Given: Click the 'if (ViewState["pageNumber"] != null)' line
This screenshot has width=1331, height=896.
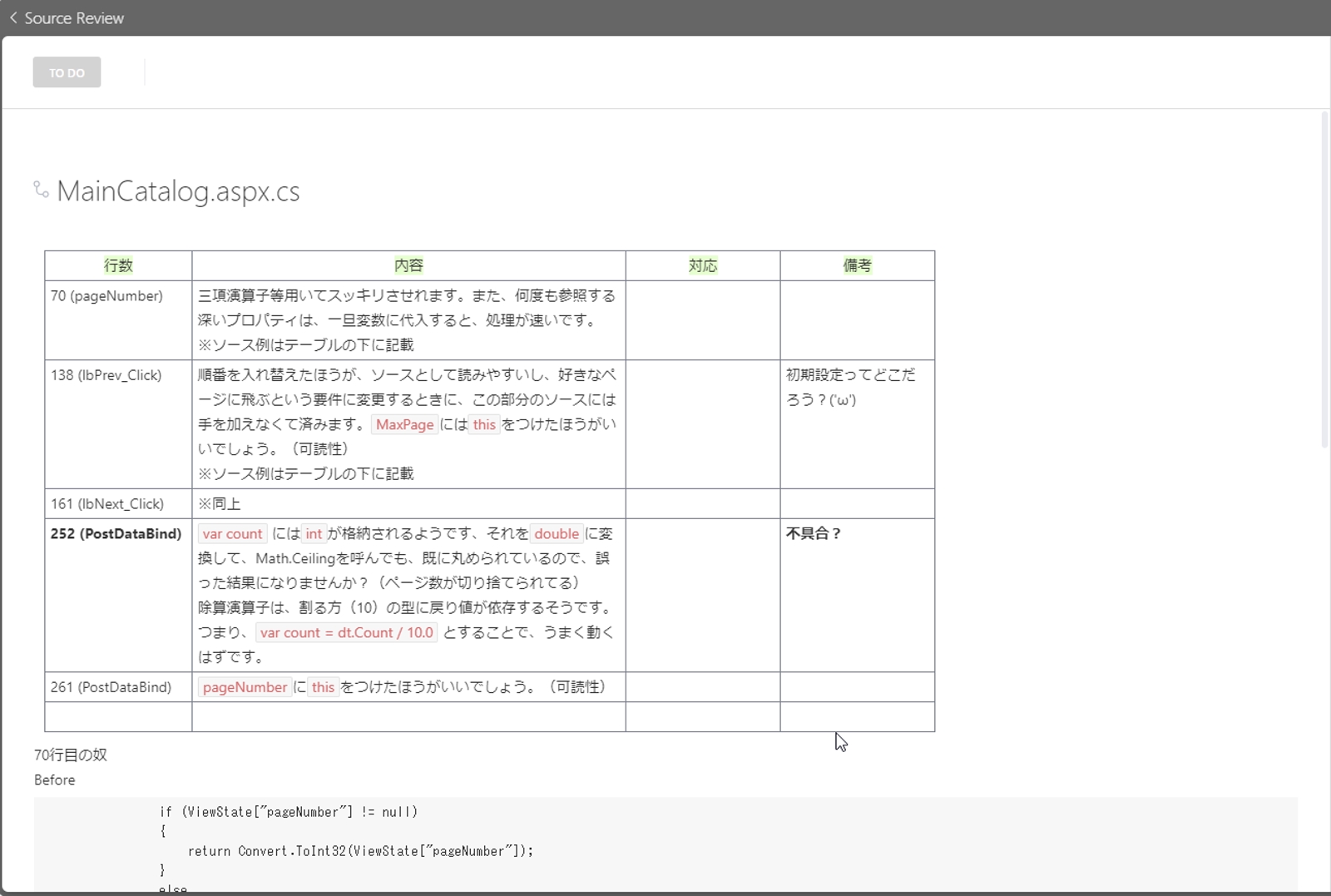Looking at the screenshot, I should point(289,812).
